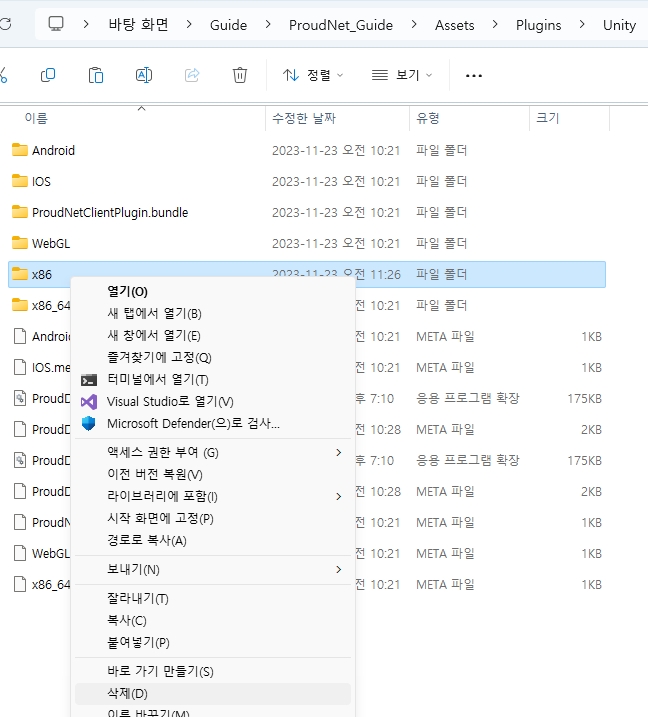Click the Paste icon in the toolbar
The height and width of the screenshot is (717, 648).
pyautogui.click(x=96, y=75)
